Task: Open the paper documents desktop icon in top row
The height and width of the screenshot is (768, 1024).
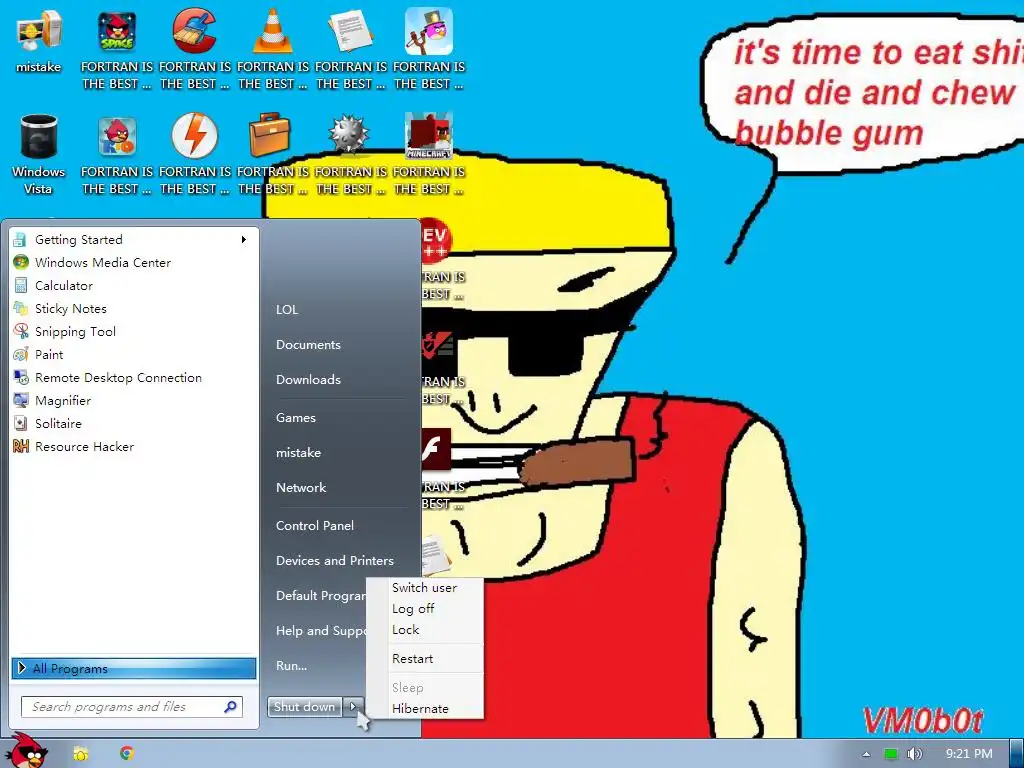Action: click(x=350, y=31)
